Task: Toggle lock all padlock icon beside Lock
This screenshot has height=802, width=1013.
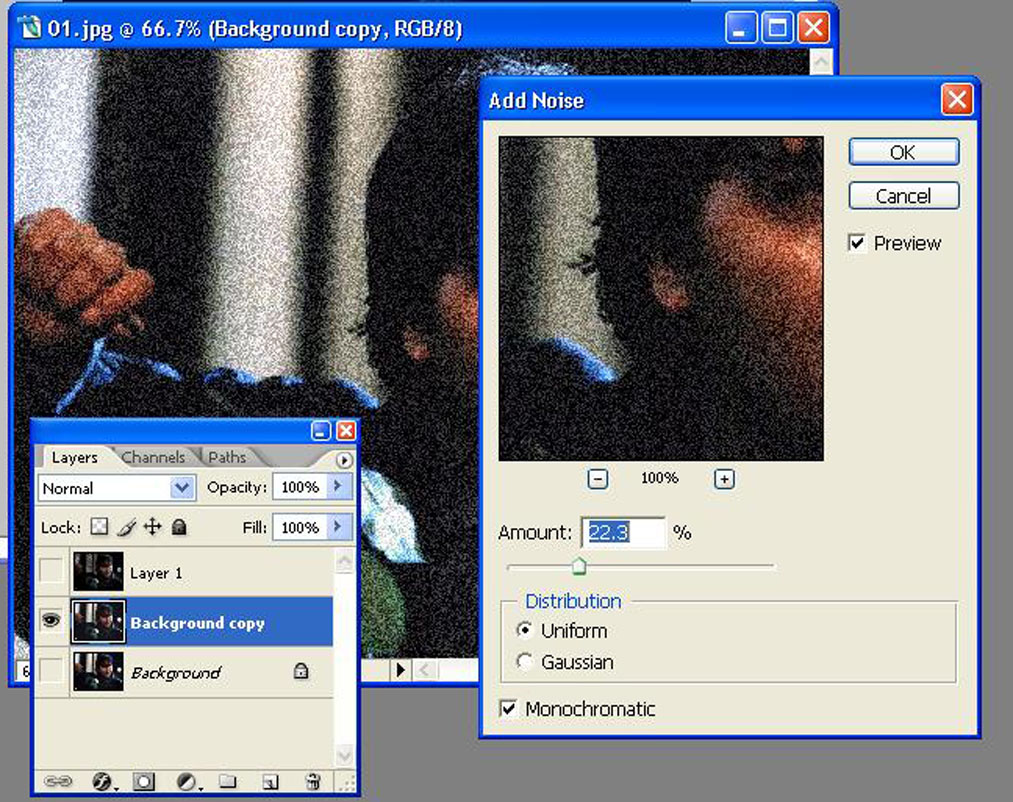Action: (x=179, y=527)
